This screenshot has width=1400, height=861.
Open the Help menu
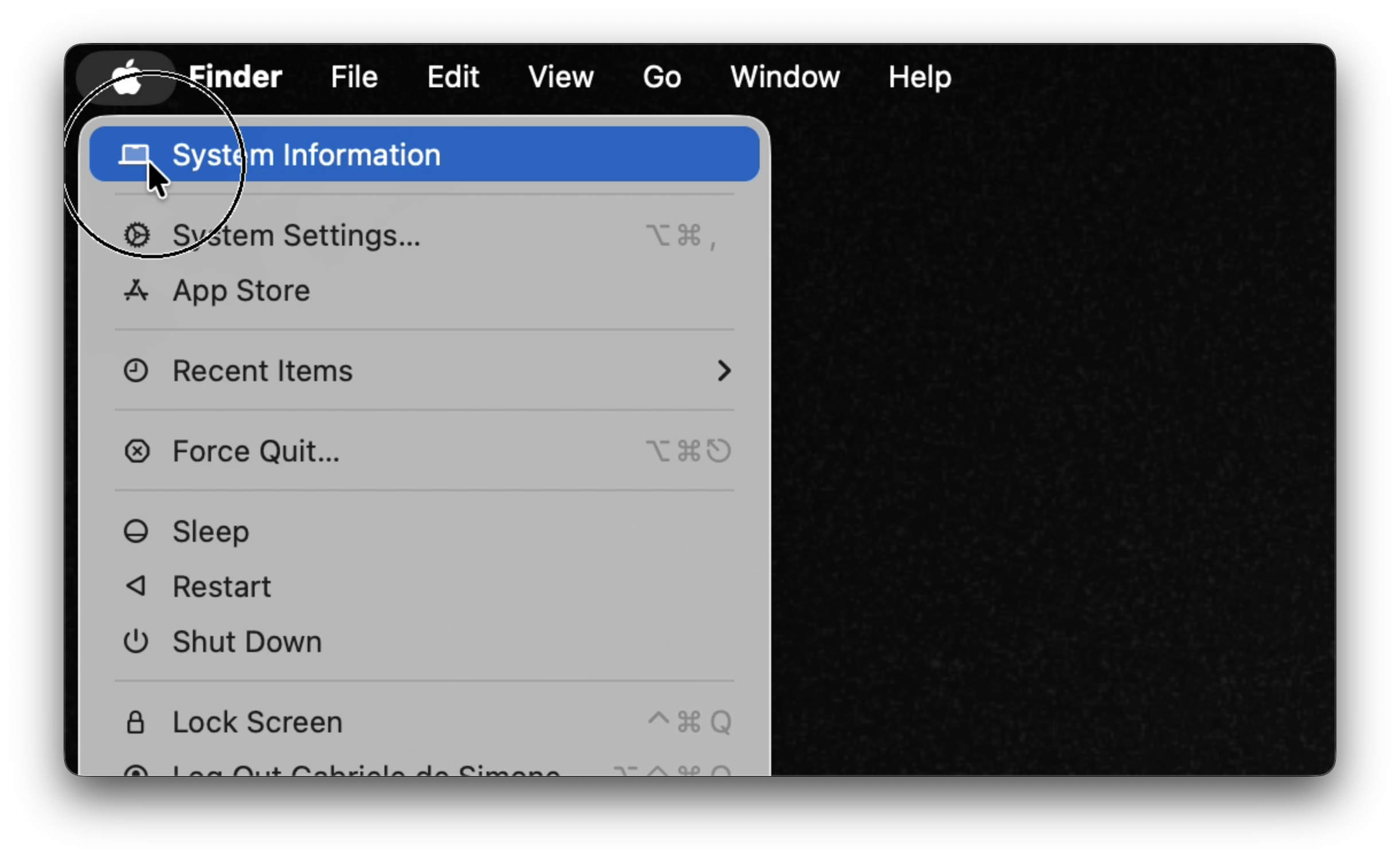click(919, 77)
